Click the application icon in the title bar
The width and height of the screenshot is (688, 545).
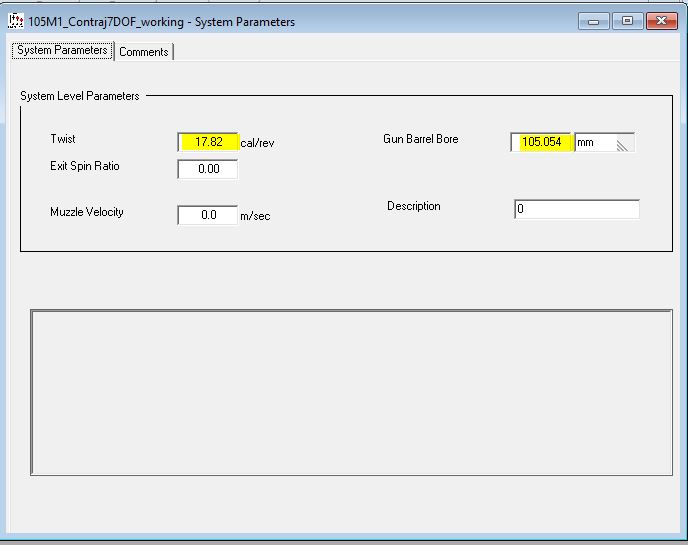16,21
